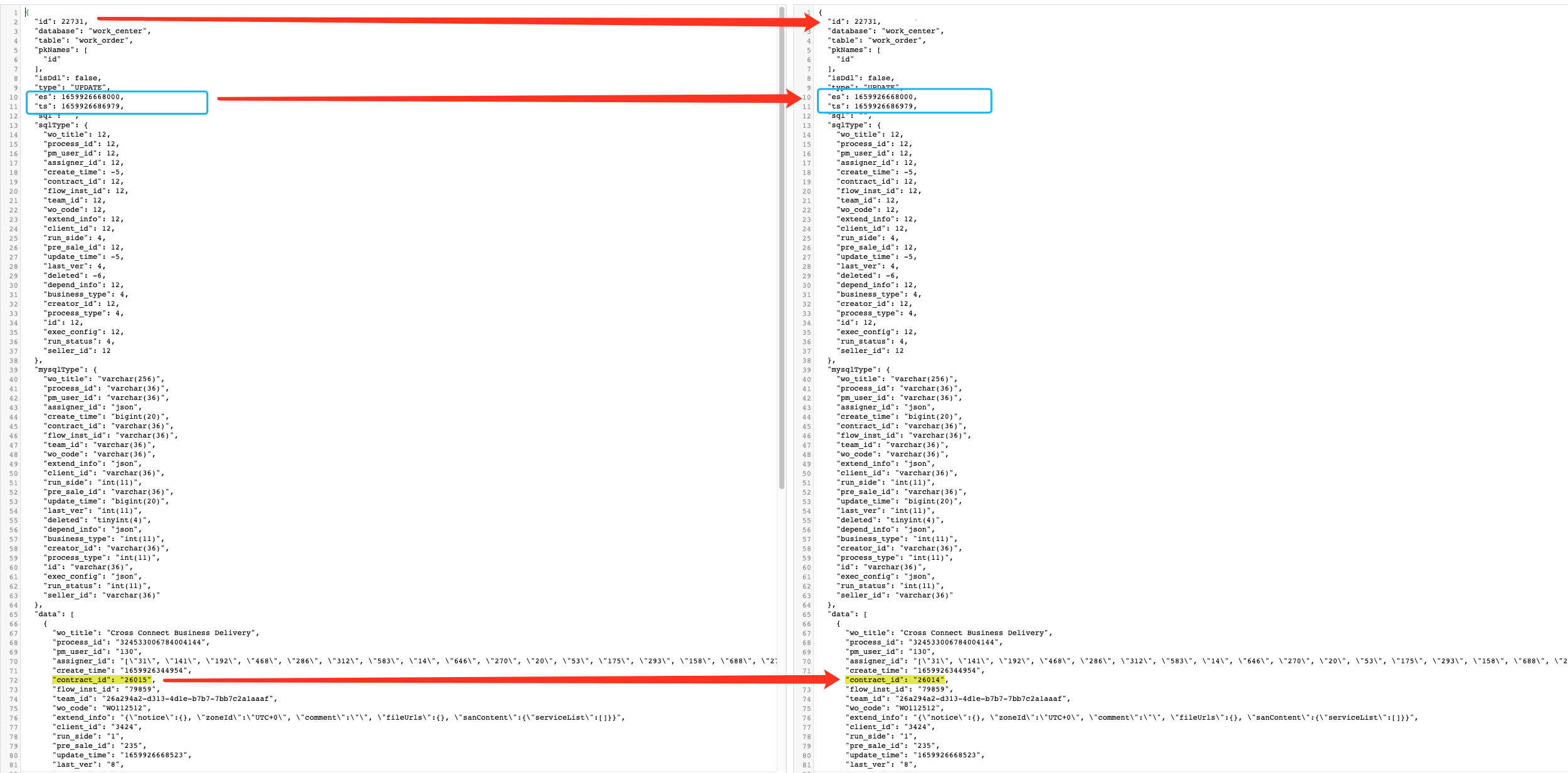This screenshot has width=1568, height=773.
Task: Click the blue-boxed "es" timestamp line on the left
Action: pyautogui.click(x=78, y=97)
